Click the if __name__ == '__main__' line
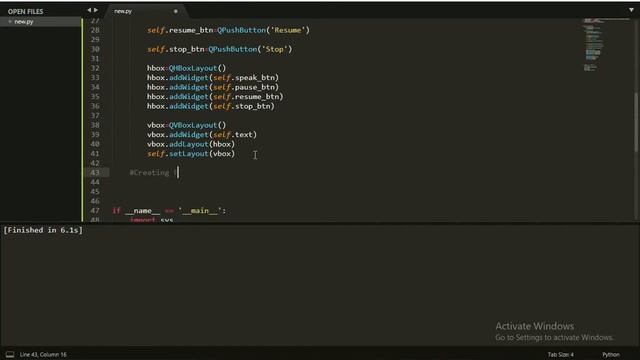Viewport: 640px width, 360px height. tap(169, 211)
